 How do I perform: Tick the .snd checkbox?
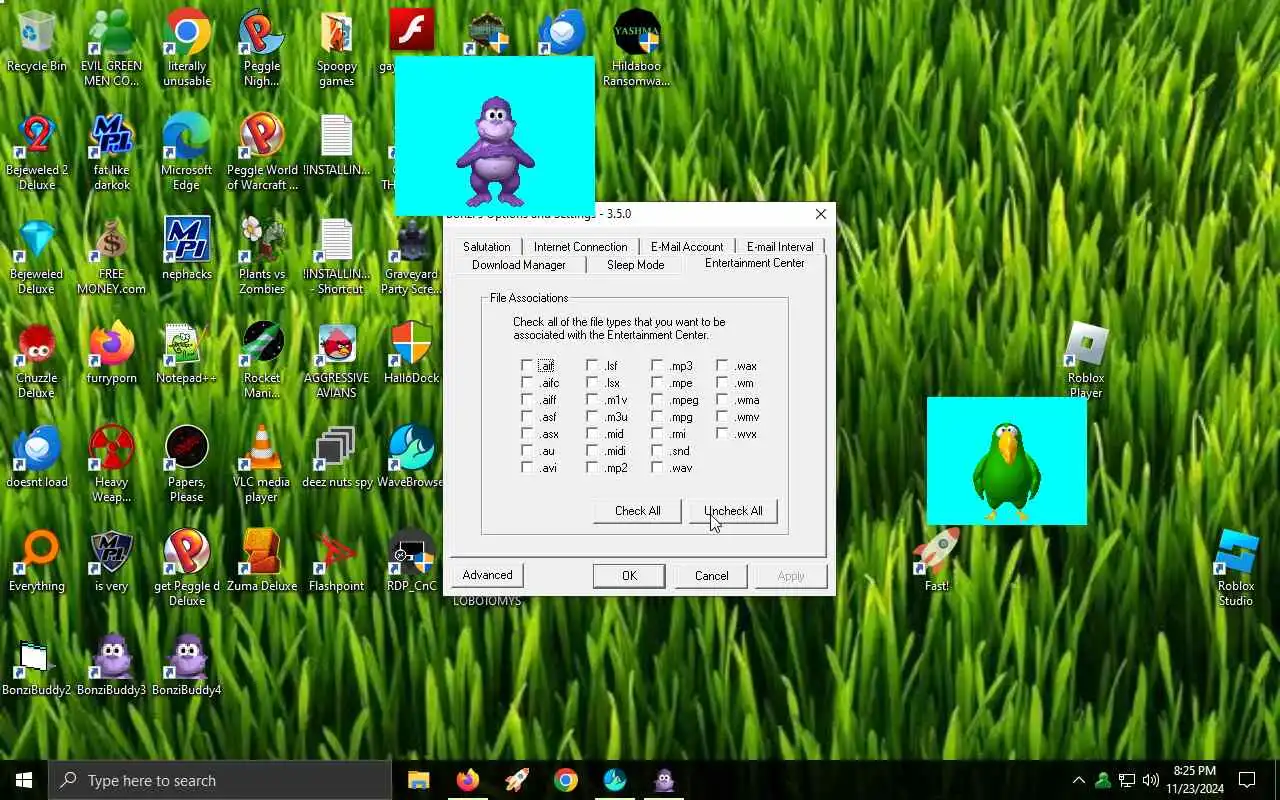pyautogui.click(x=657, y=451)
